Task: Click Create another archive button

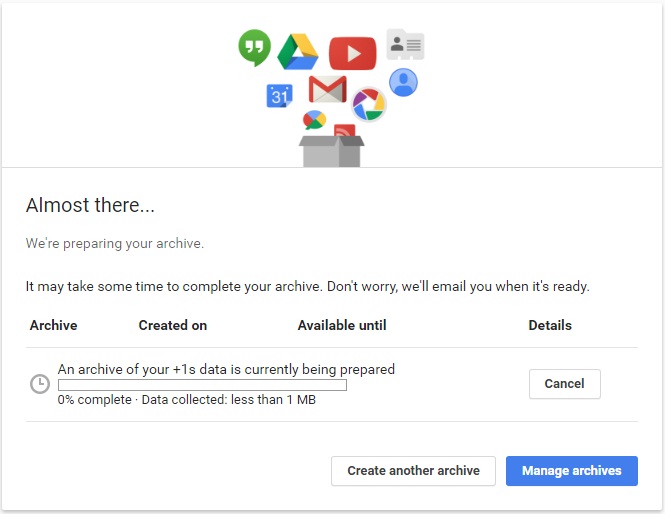Action: (x=413, y=471)
